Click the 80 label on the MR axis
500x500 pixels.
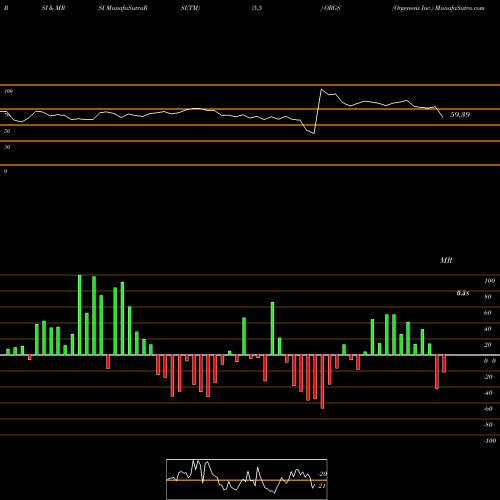click(488, 297)
